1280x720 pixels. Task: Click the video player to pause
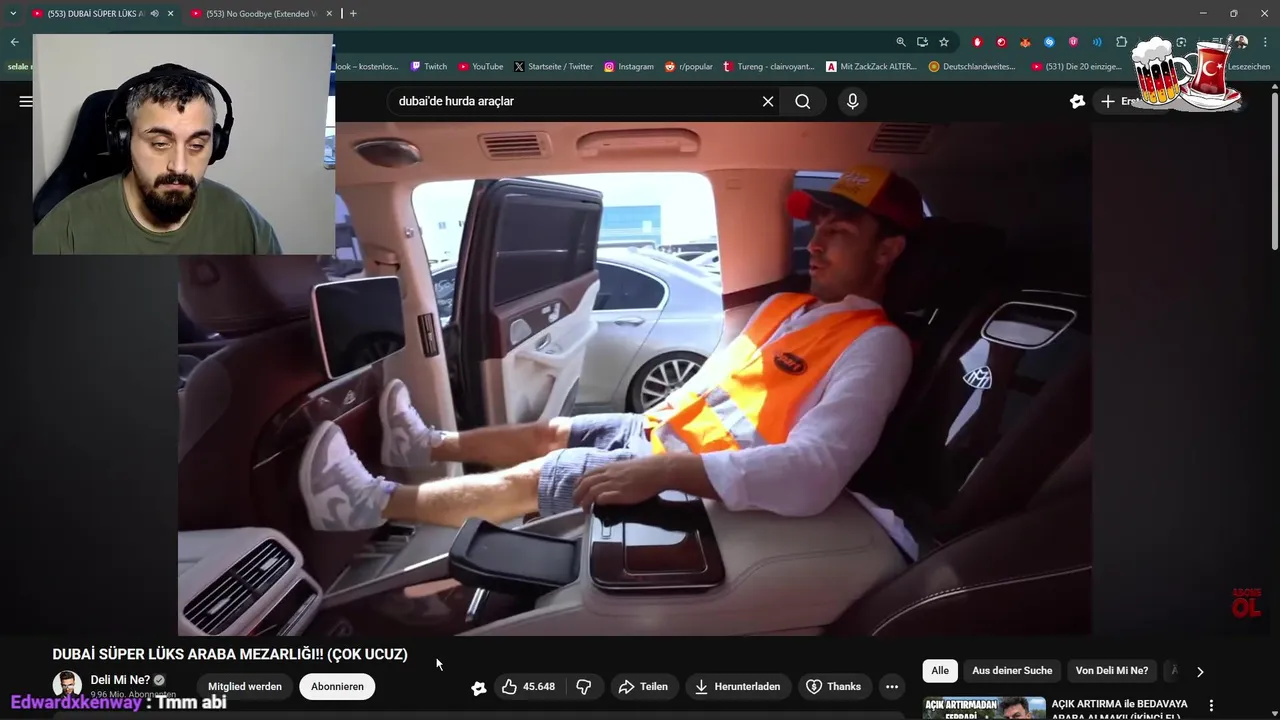pyautogui.click(x=635, y=378)
